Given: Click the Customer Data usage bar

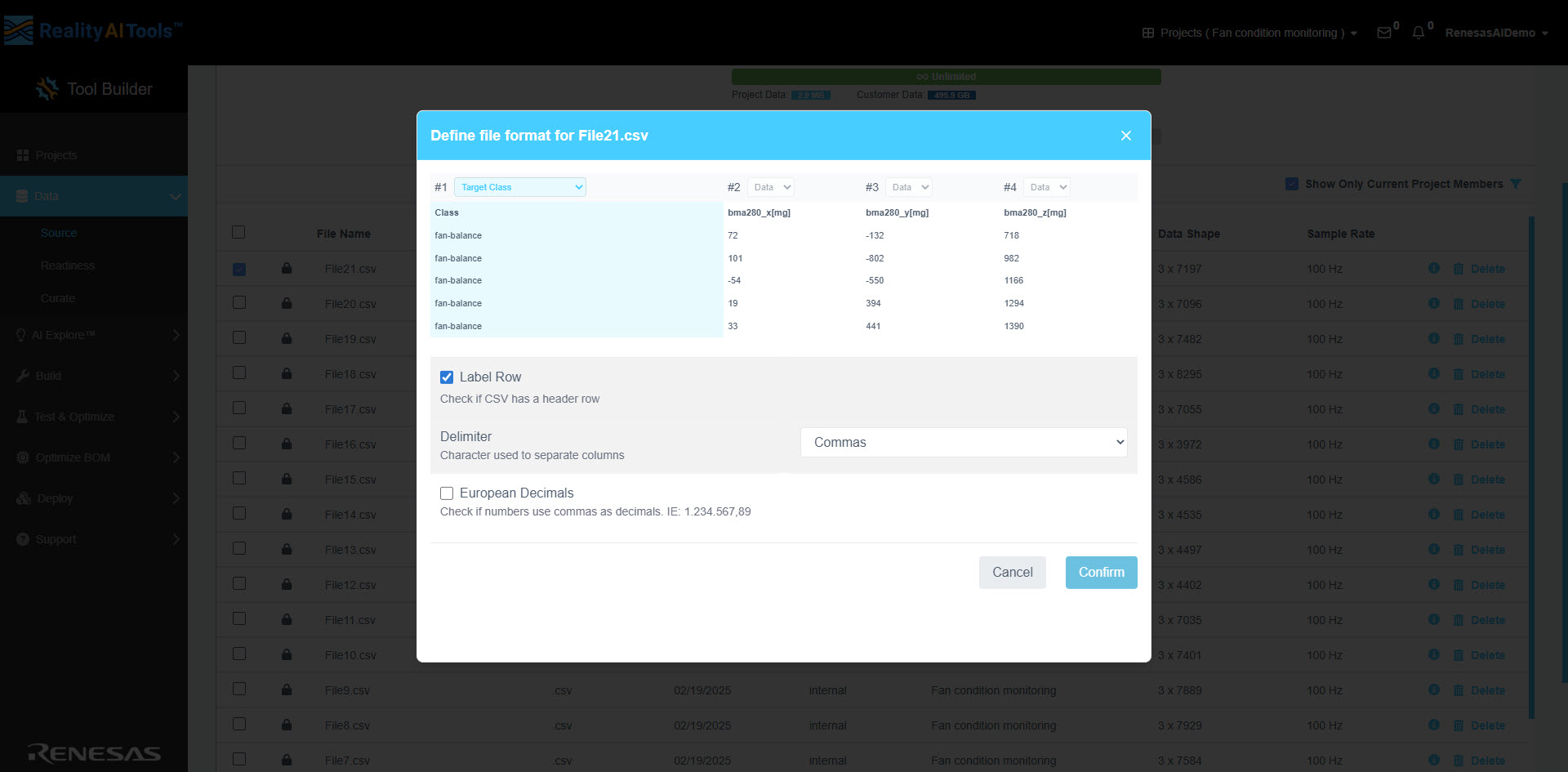Looking at the screenshot, I should pos(951,95).
